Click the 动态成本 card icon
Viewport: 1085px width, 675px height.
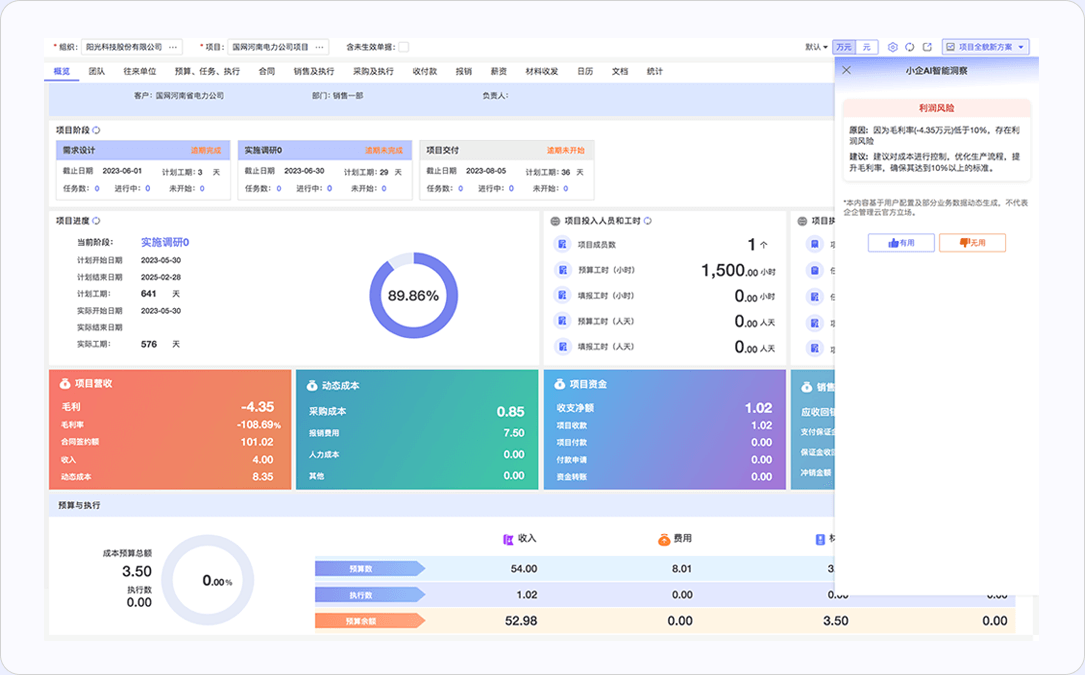click(312, 384)
